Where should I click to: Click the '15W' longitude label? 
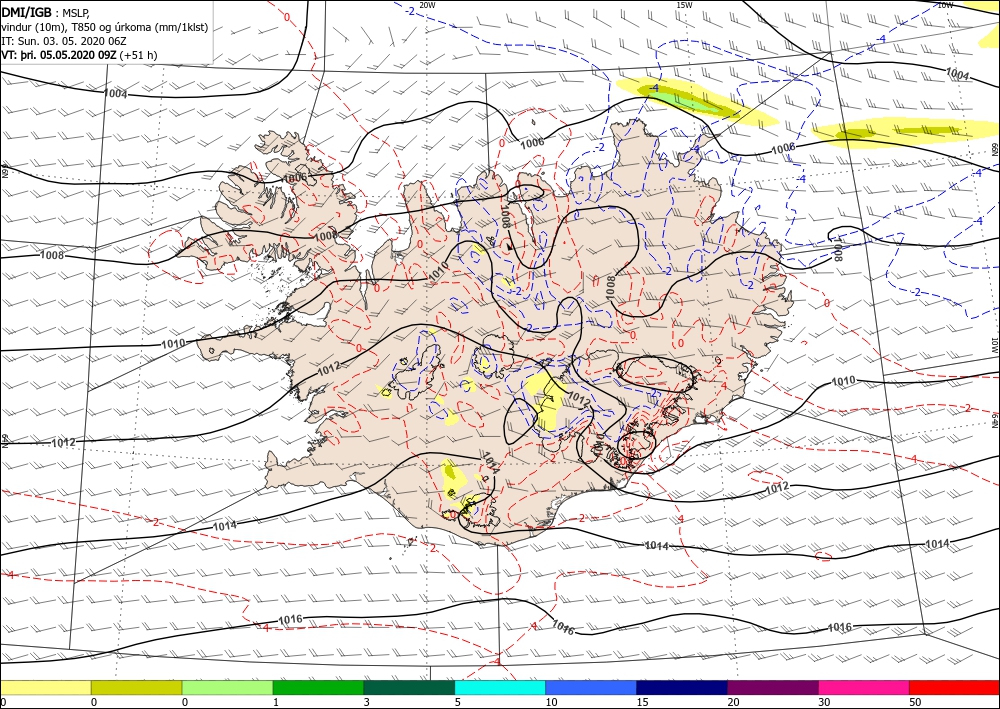pyautogui.click(x=684, y=5)
